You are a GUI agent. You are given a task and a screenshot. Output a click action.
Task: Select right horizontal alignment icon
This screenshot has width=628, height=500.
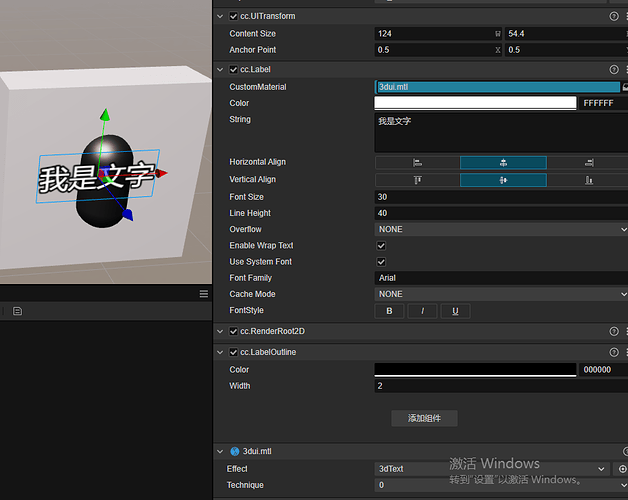point(588,163)
